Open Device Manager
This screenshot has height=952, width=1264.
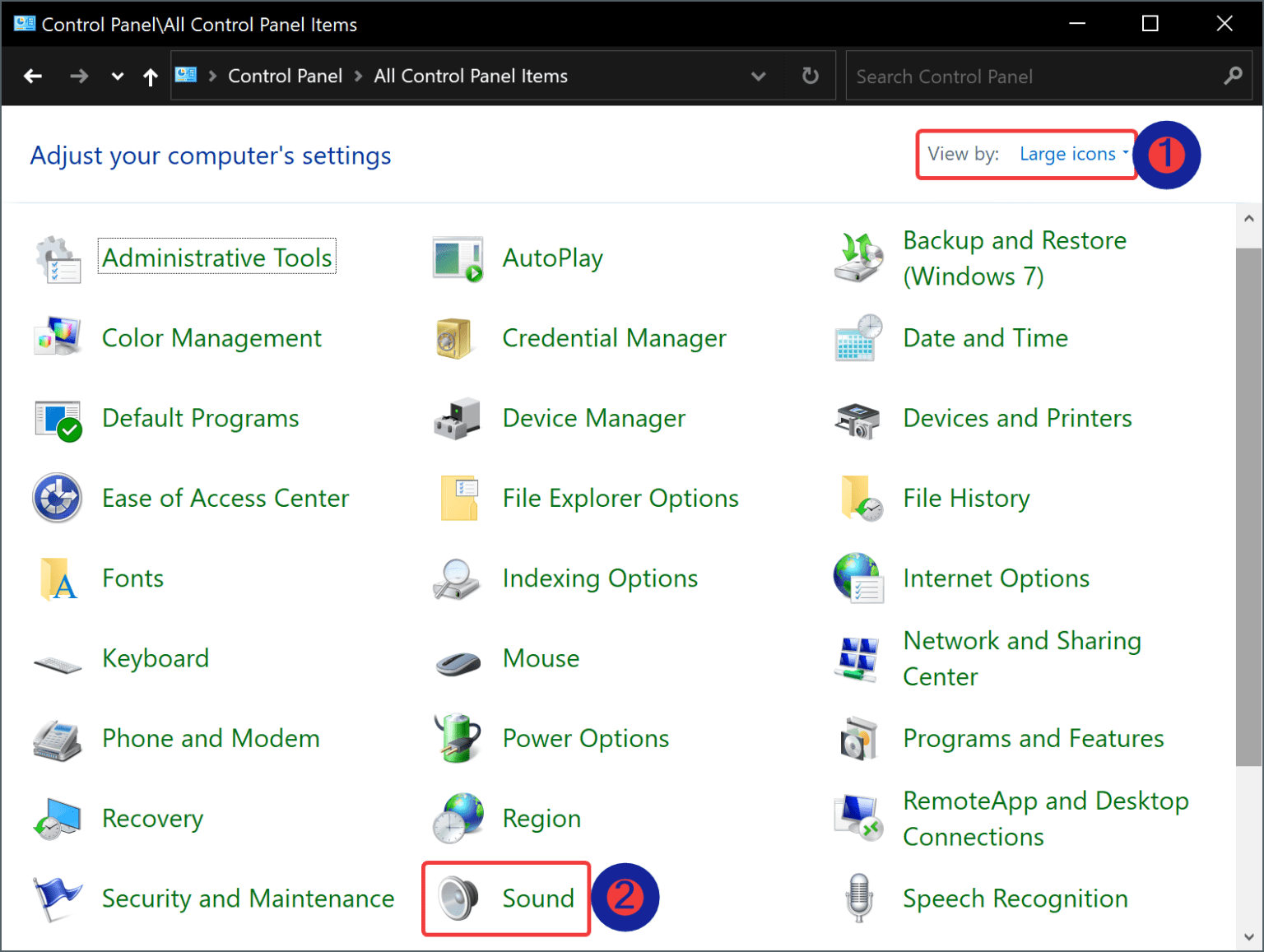pyautogui.click(x=593, y=418)
